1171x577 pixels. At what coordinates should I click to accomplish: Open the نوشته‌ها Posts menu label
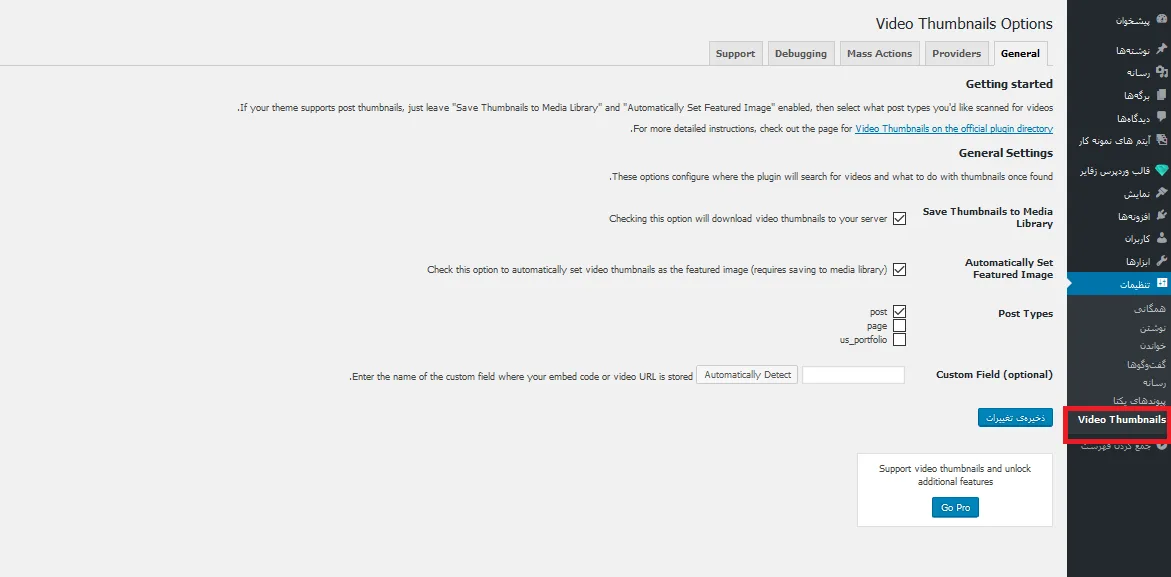pyautogui.click(x=1132, y=50)
